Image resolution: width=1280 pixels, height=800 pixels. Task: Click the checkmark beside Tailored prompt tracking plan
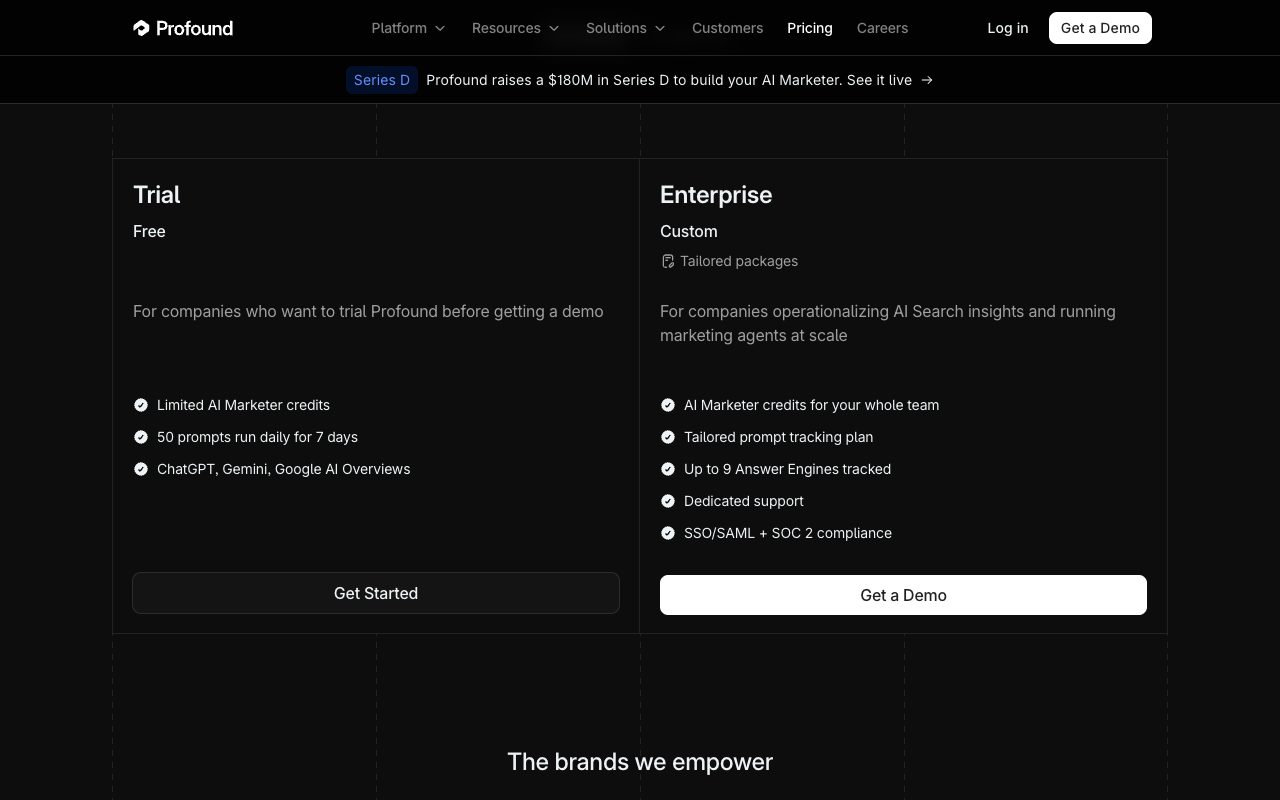coord(668,437)
